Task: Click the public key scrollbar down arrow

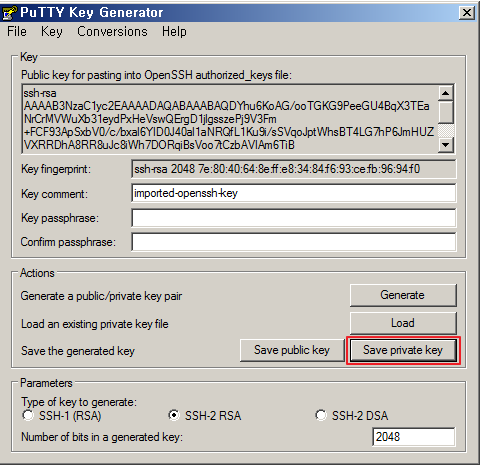Action: (446, 145)
